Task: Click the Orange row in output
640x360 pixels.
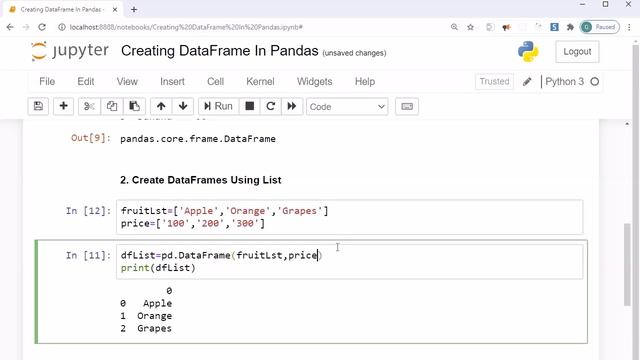Action: [x=146, y=316]
